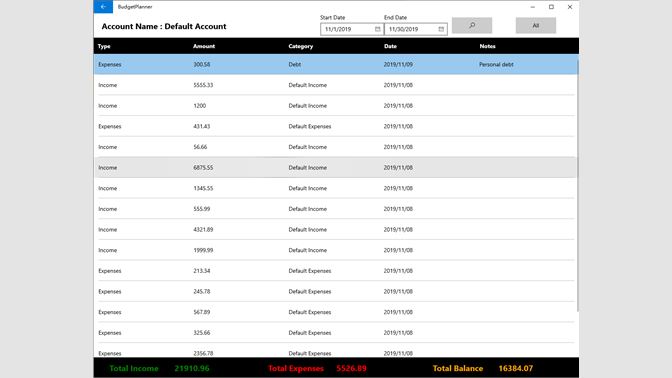Select the Income 6875.55 row
This screenshot has width=672, height=378.
336,168
